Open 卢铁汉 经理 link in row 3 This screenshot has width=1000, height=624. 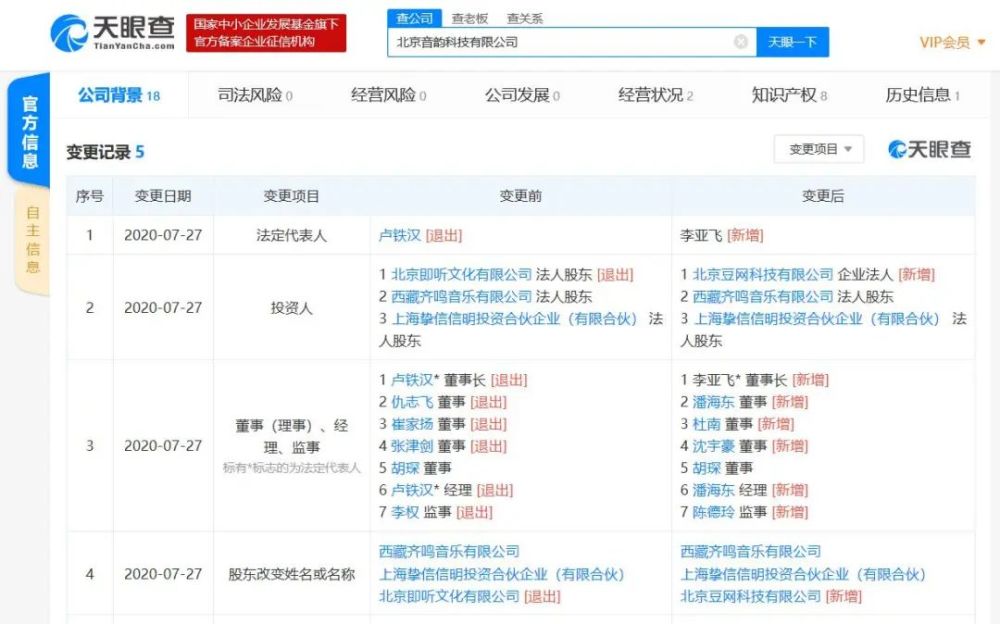coord(412,490)
